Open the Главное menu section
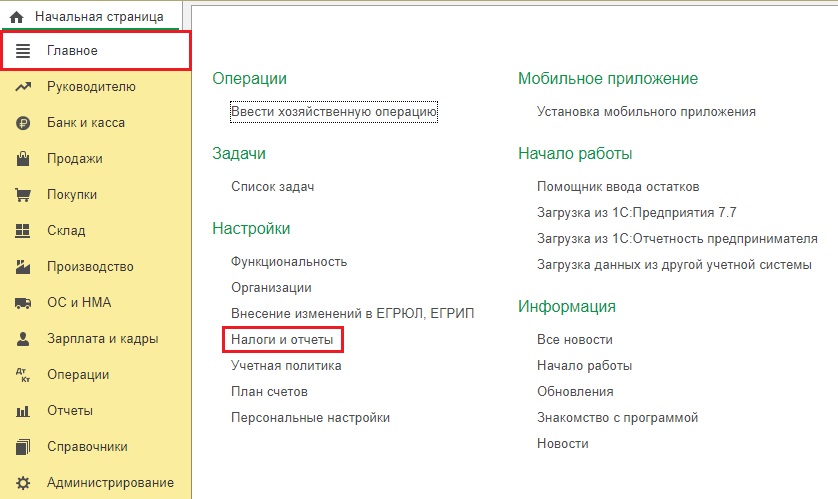This screenshot has width=838, height=499. (72, 51)
